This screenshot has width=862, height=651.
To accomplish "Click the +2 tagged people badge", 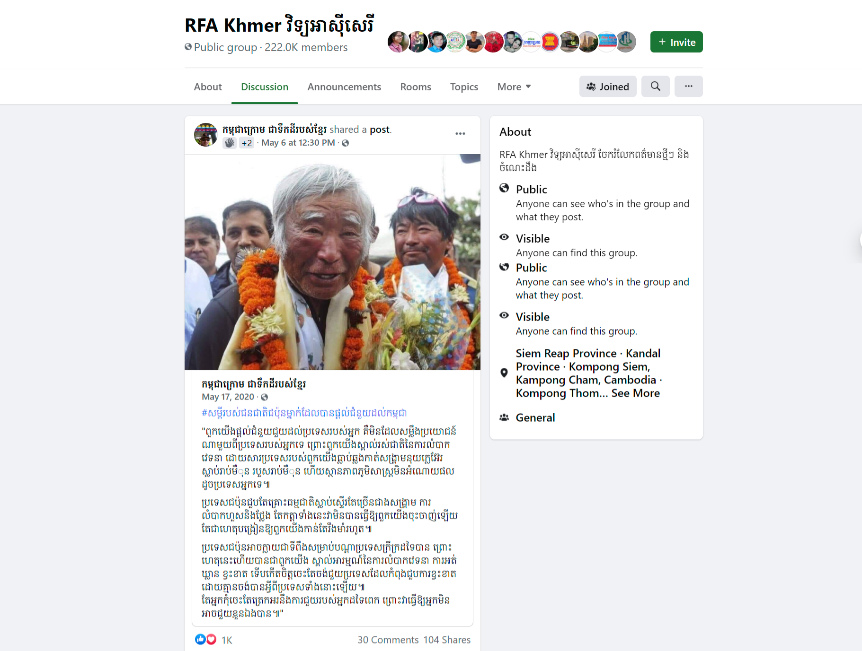I will 246,143.
